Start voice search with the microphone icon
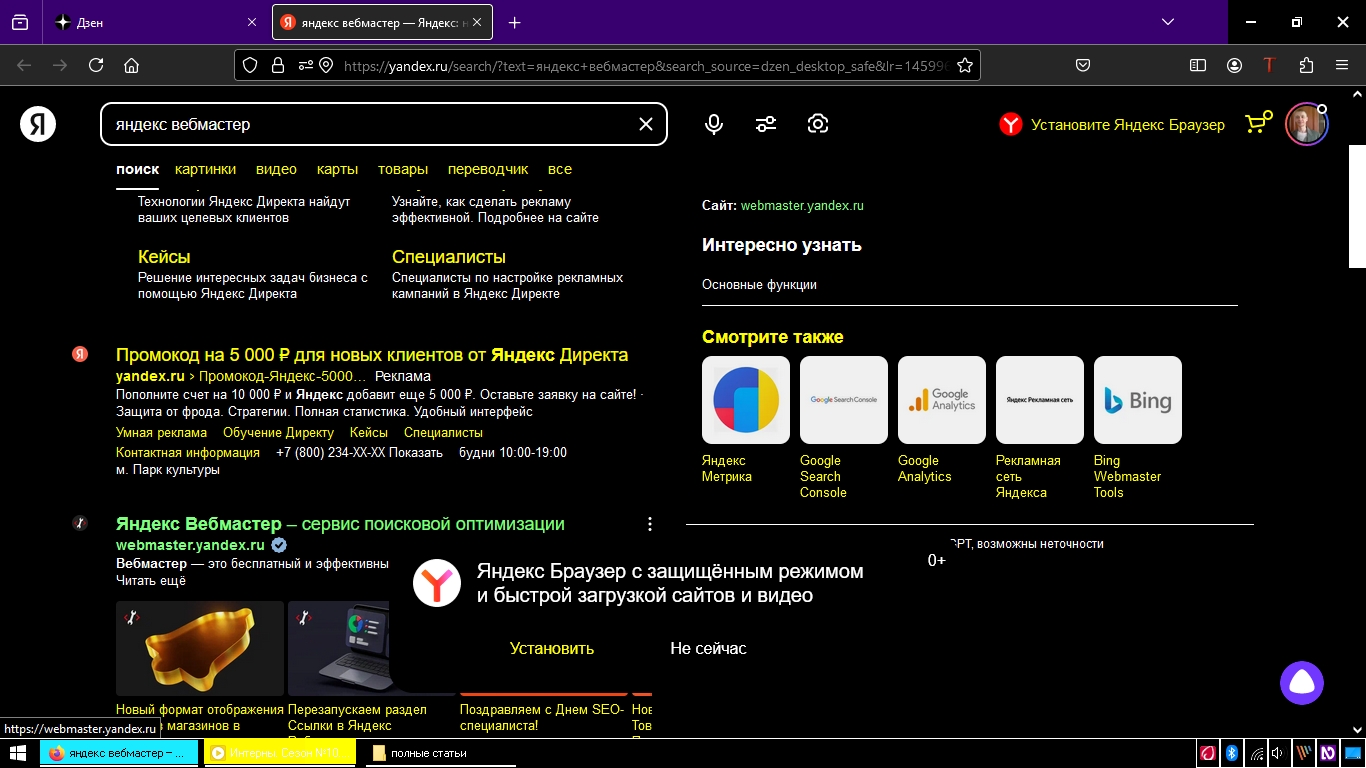The width and height of the screenshot is (1366, 768). (x=714, y=124)
